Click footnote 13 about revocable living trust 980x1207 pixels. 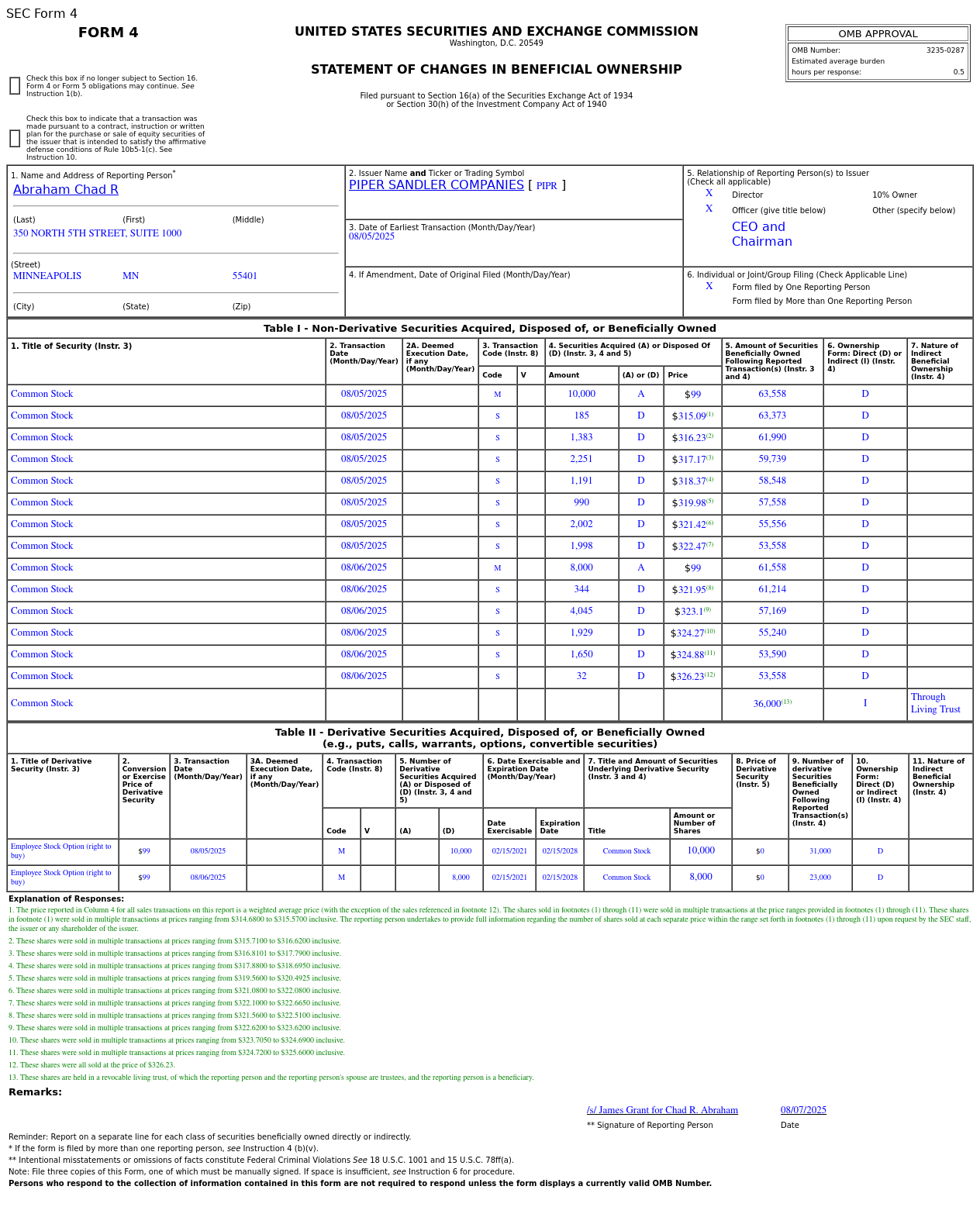[x=271, y=1078]
